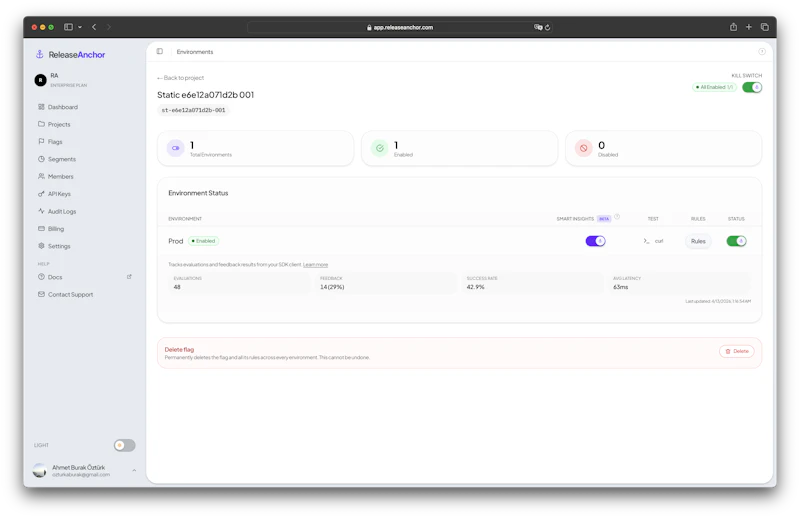The height and width of the screenshot is (518, 800).
Task: Open the Safari sidebar dropdown chevron
Action: tap(80, 27)
